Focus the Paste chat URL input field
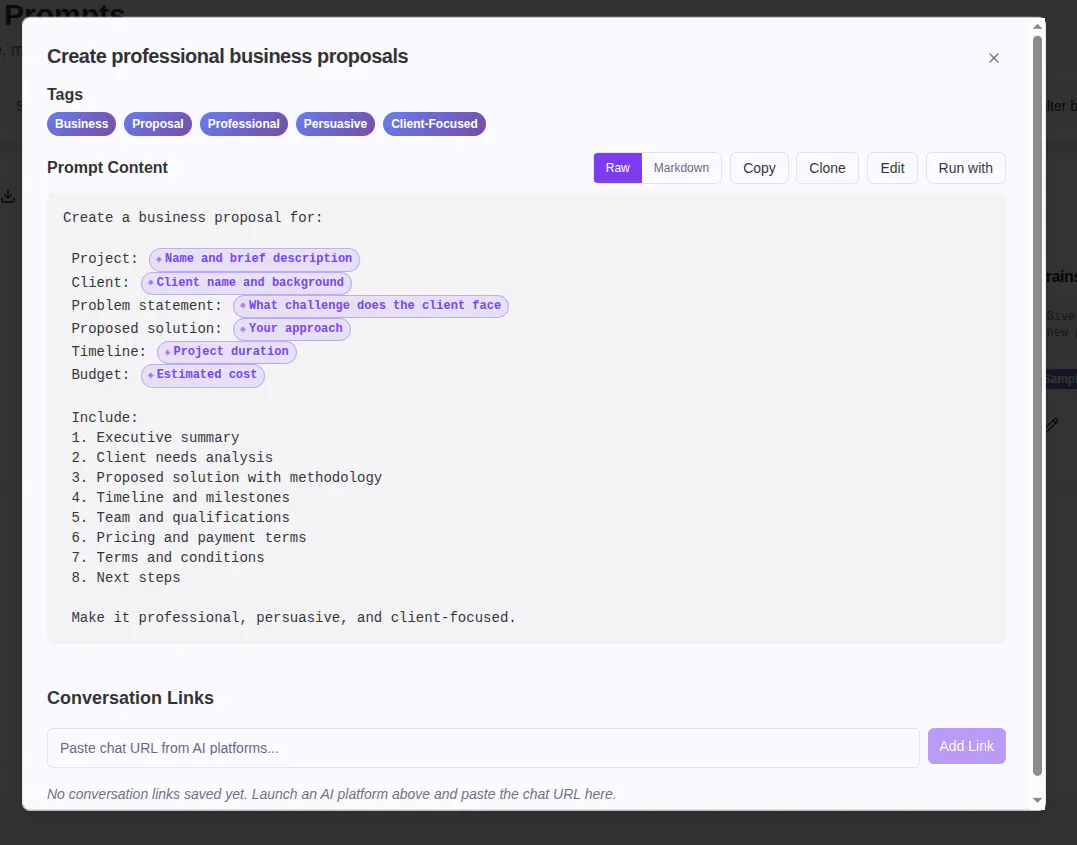 point(483,748)
